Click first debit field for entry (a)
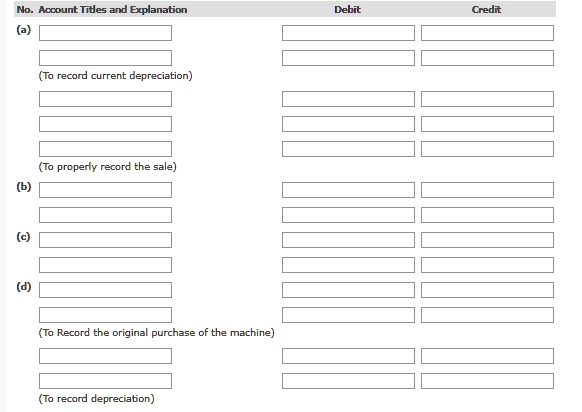582x412 pixels. pos(348,33)
